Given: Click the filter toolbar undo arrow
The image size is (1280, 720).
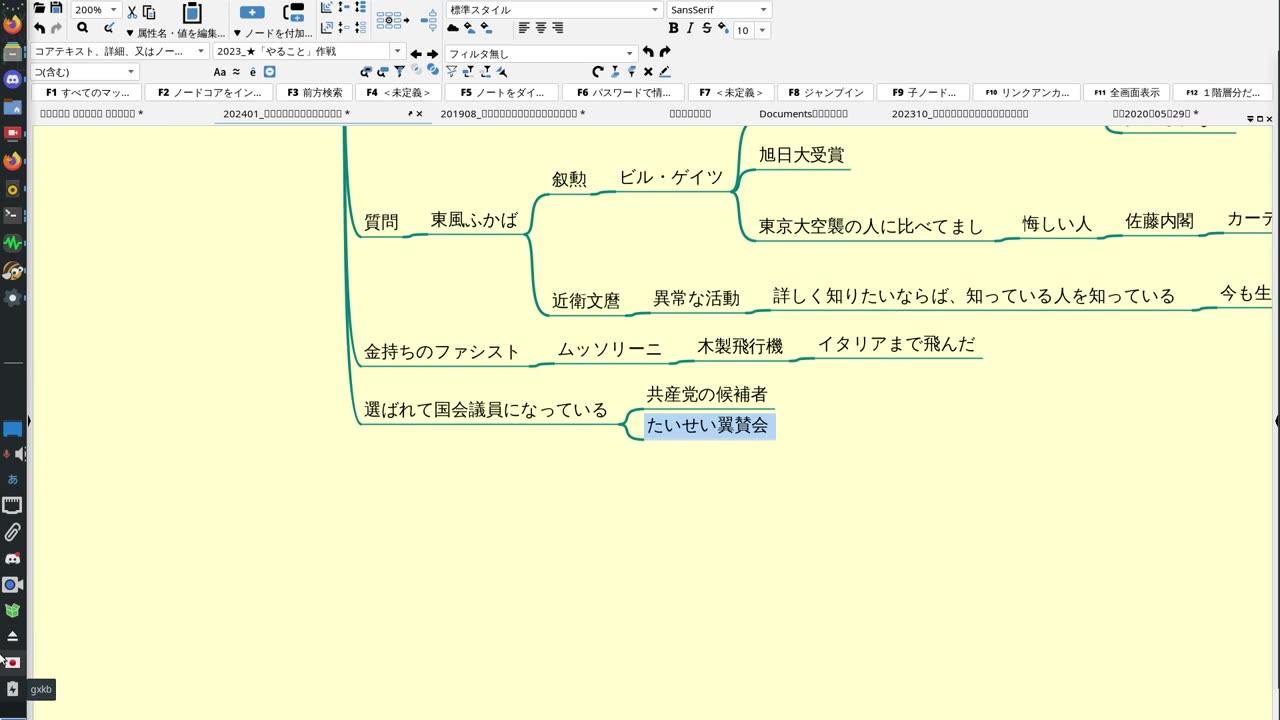Looking at the screenshot, I should coord(648,52).
